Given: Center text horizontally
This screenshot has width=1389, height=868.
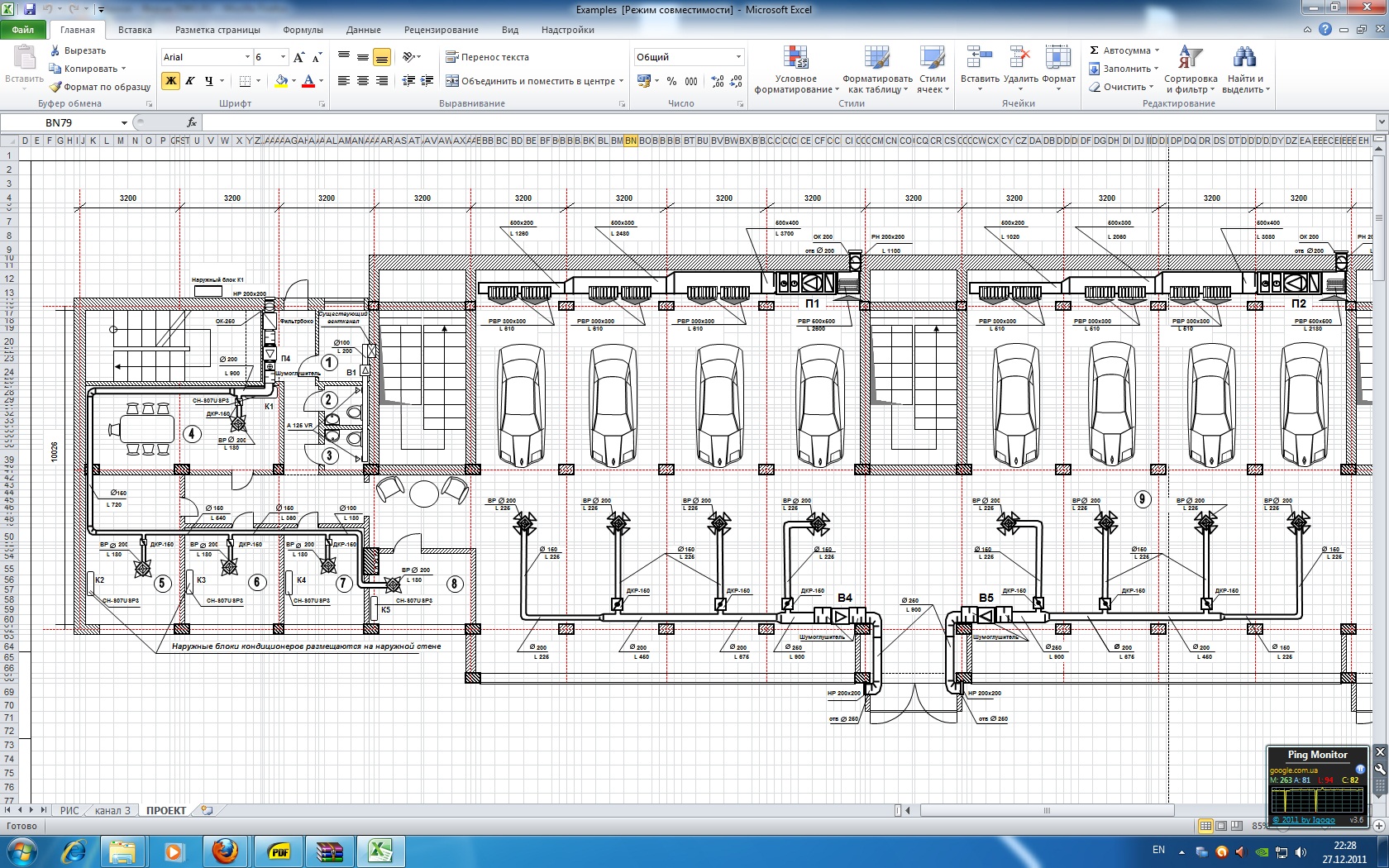Looking at the screenshot, I should 363,81.
